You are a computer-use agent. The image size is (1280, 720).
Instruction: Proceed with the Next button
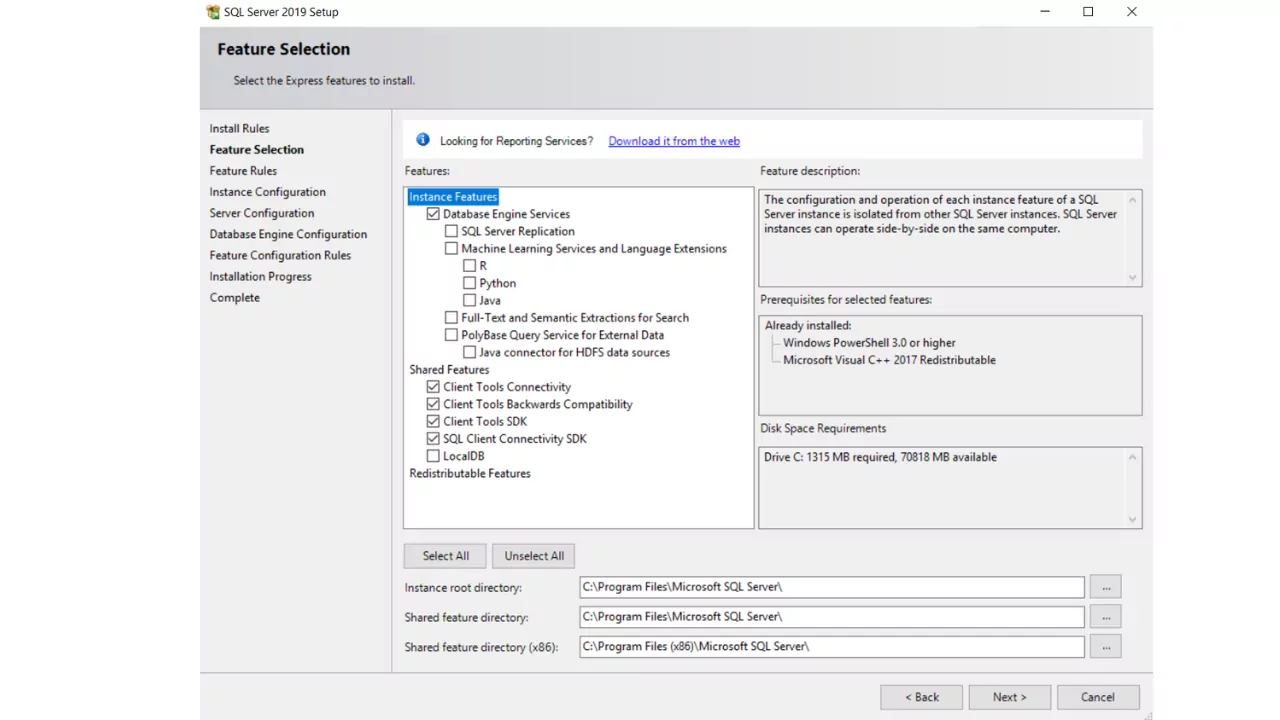[x=1010, y=697]
